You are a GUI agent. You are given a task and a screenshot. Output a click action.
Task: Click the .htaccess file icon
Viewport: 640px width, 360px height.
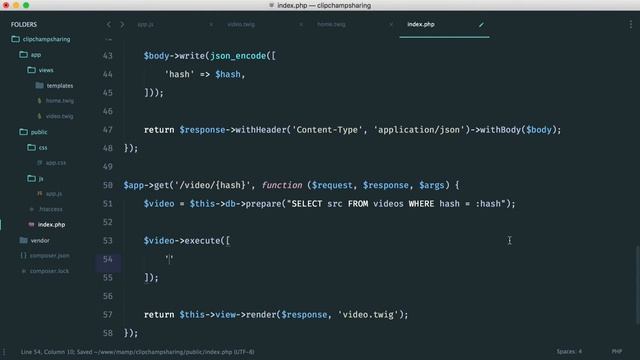point(31,209)
